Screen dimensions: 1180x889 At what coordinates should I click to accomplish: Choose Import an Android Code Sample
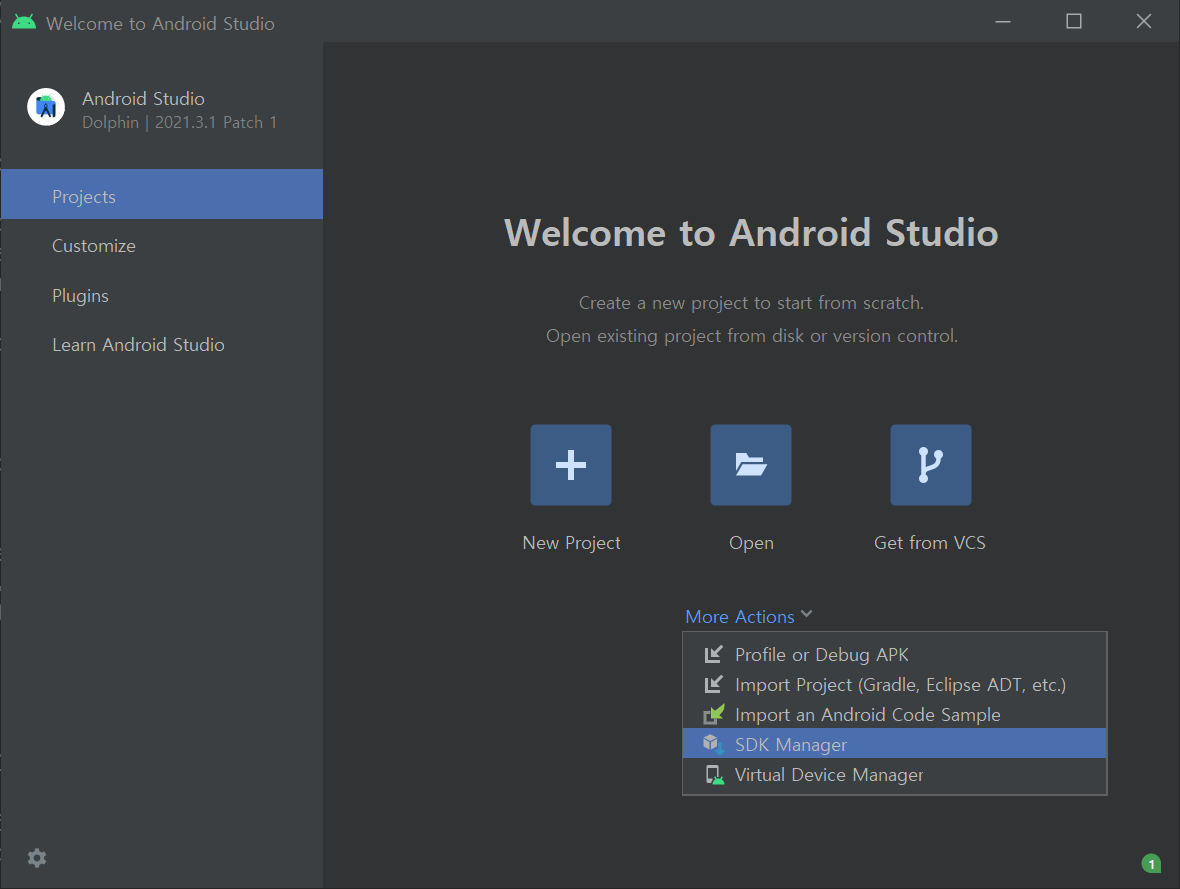(894, 714)
